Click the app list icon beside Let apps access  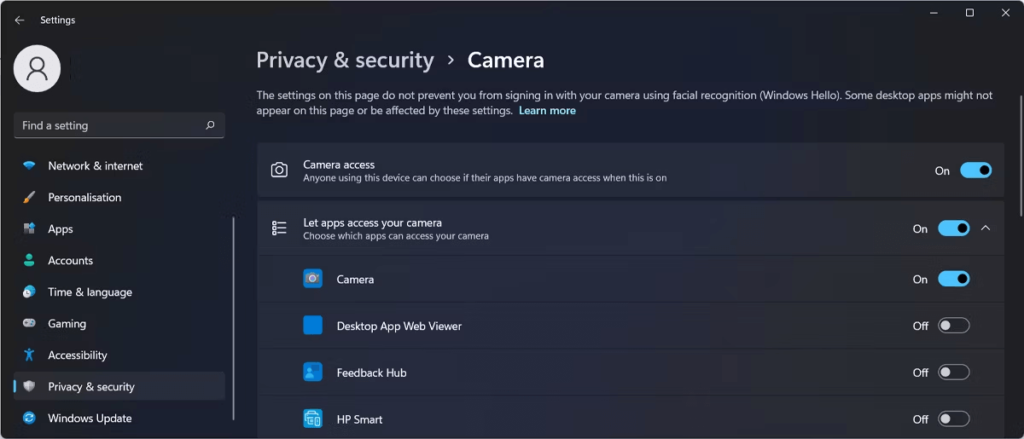279,228
